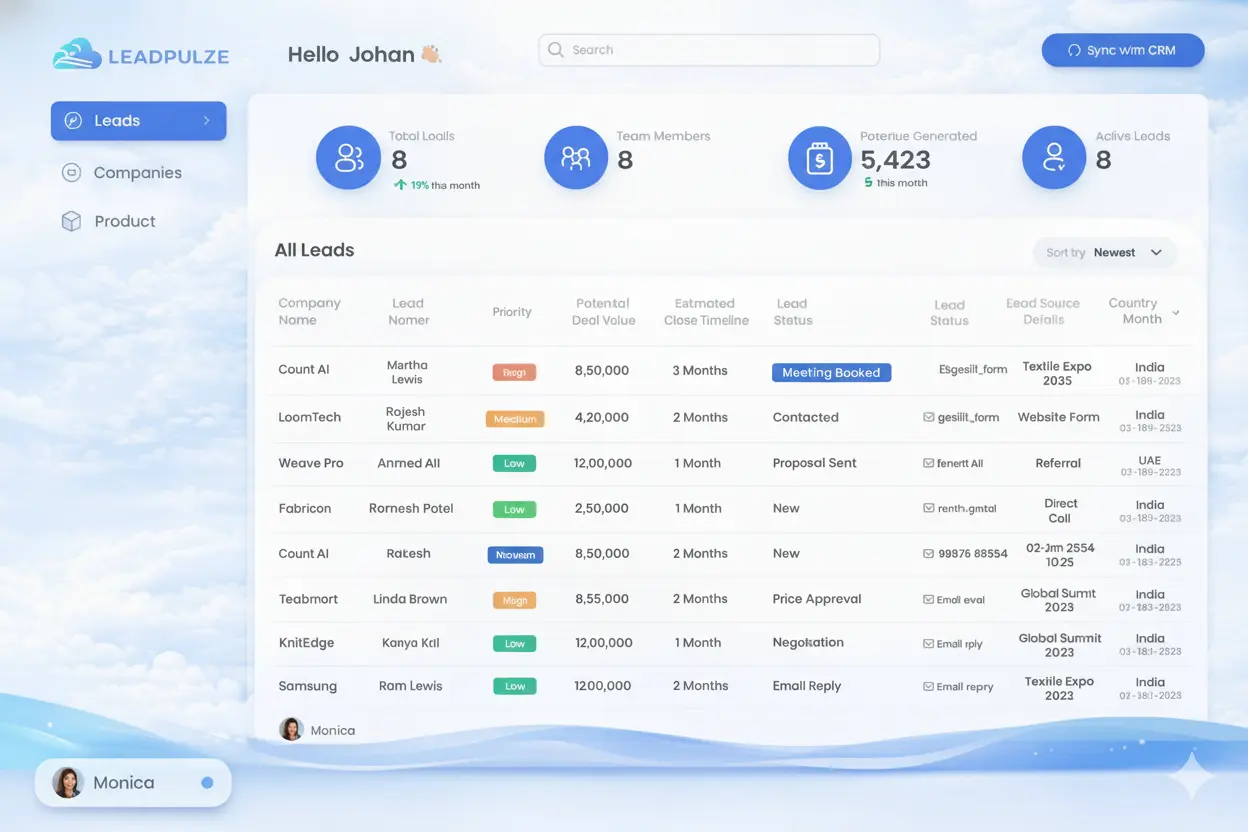Click the Meeting Booked status badge
The width and height of the screenshot is (1248, 832).
pos(831,372)
